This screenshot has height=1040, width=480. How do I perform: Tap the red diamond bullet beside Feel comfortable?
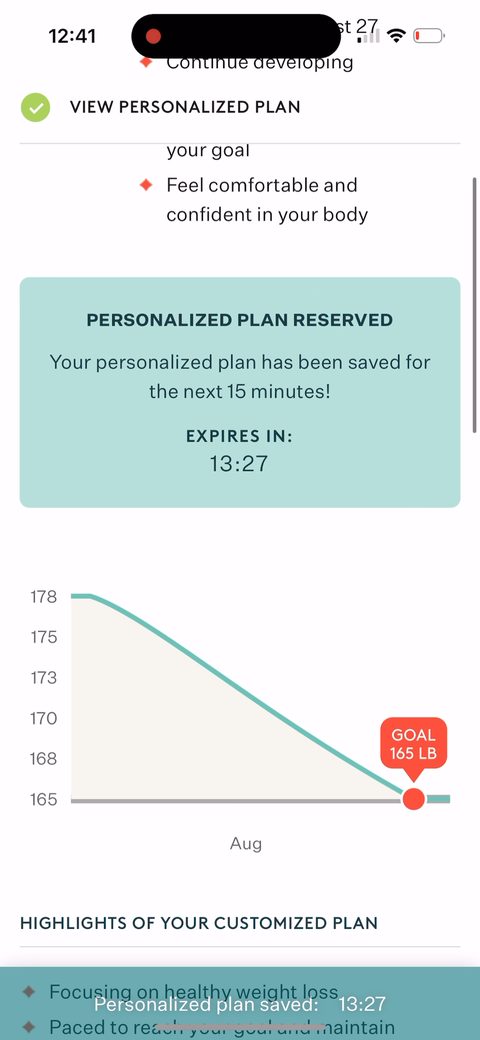147,185
